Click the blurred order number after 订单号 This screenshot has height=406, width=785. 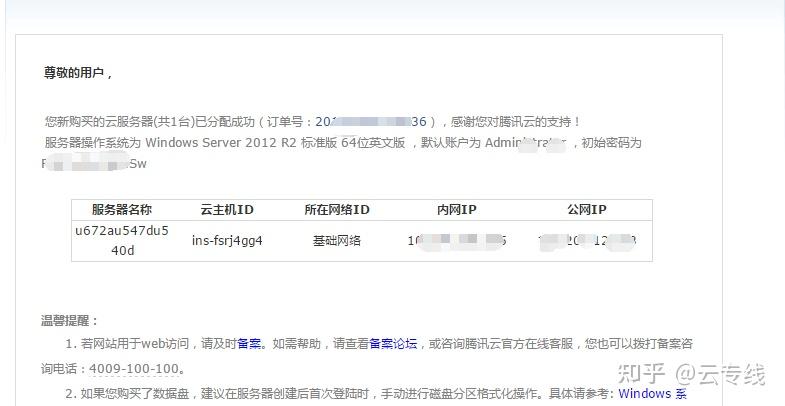coord(371,122)
